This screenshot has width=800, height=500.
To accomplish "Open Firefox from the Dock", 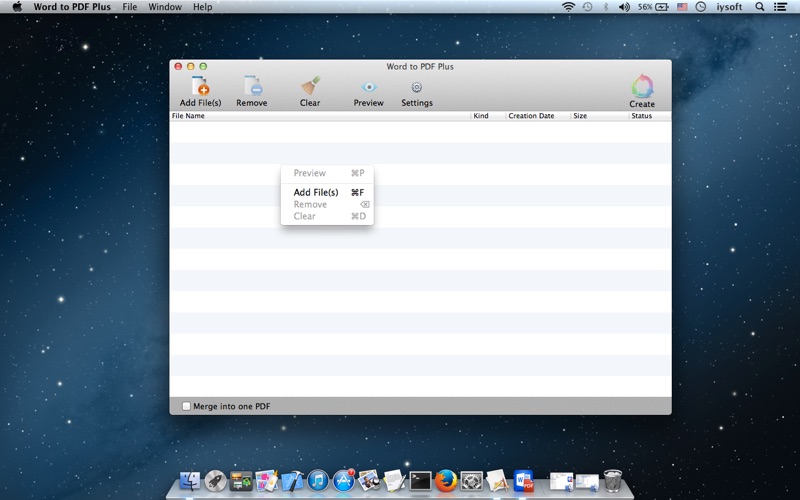I will (446, 481).
